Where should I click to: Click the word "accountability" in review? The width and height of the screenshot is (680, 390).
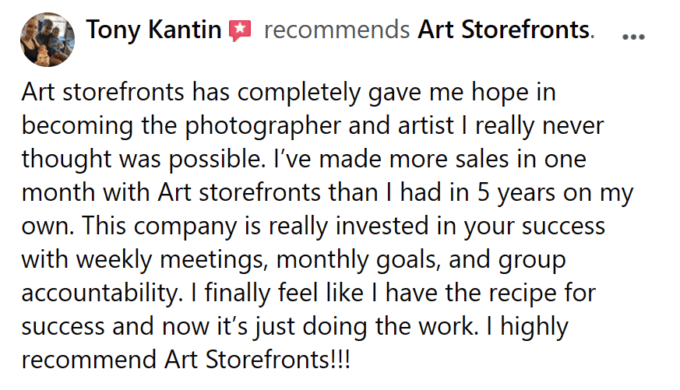click(x=99, y=294)
